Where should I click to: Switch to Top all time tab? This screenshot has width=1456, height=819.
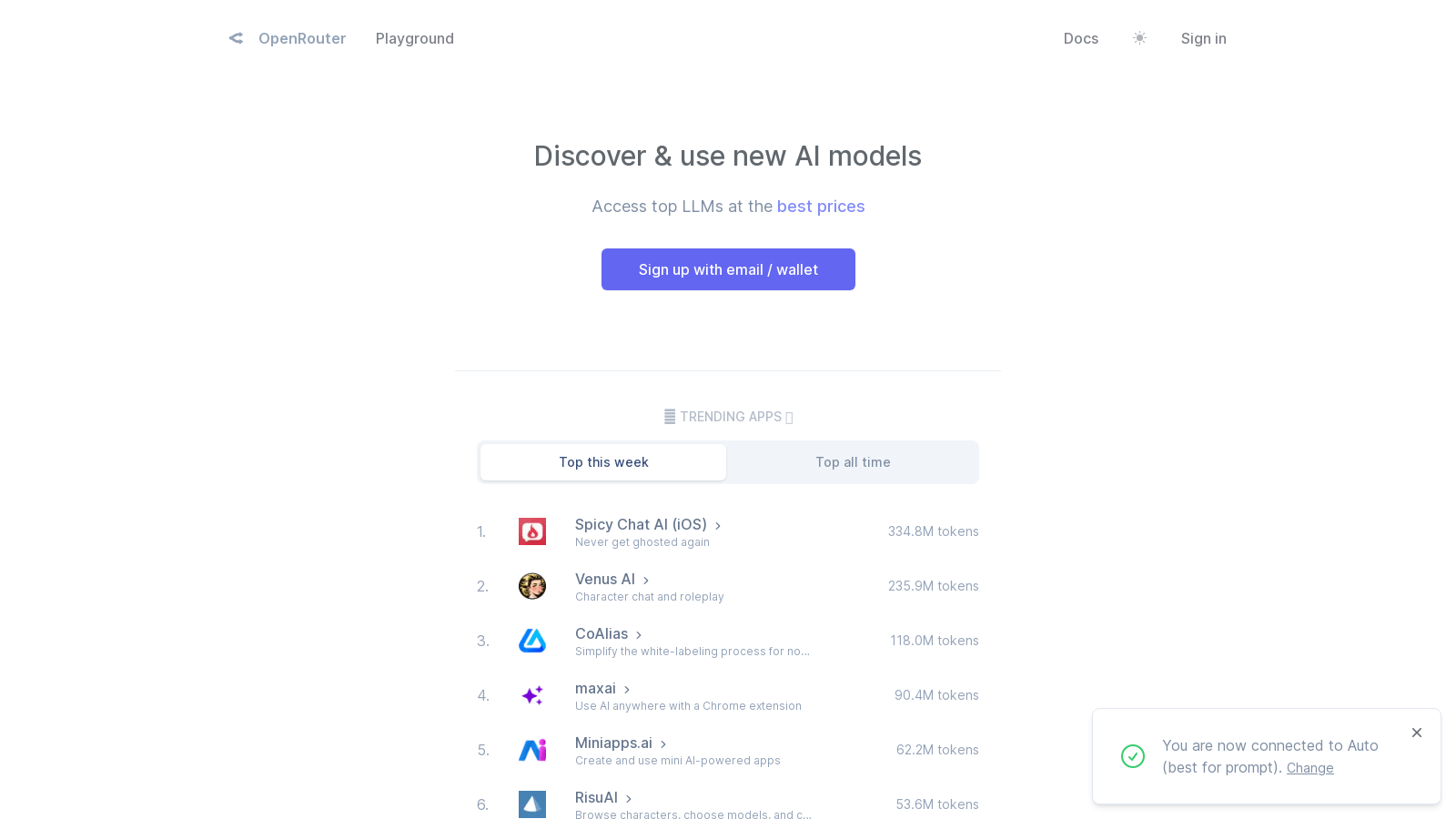click(x=853, y=462)
